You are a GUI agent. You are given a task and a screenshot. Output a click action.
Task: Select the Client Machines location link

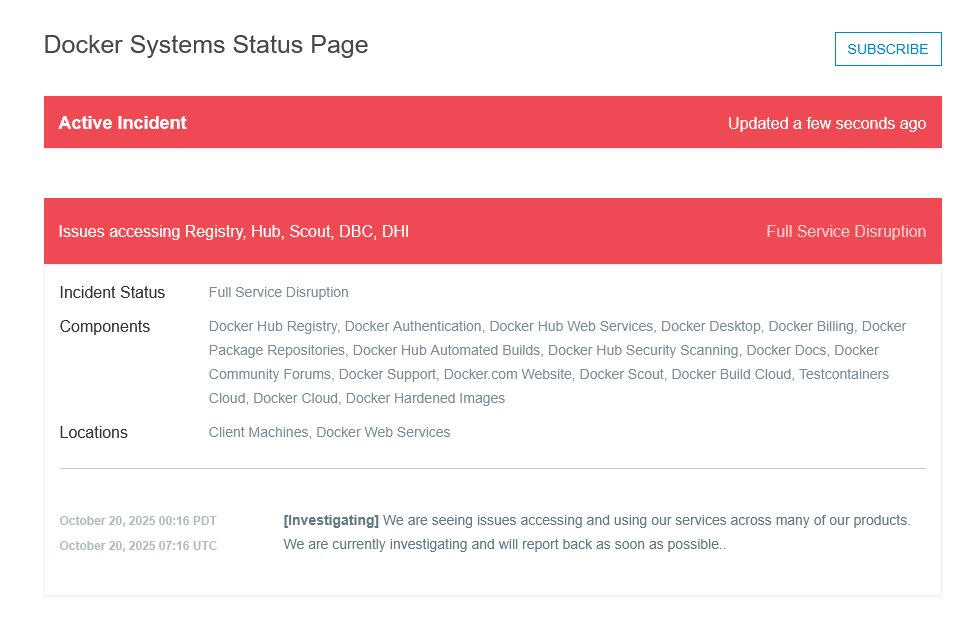[x=258, y=432]
